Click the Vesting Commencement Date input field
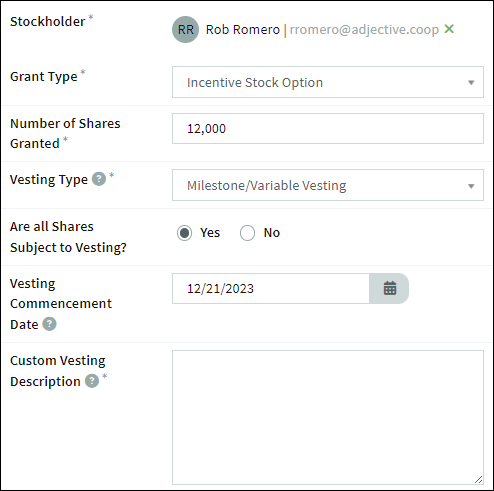Image resolution: width=494 pixels, height=491 pixels. [271, 288]
